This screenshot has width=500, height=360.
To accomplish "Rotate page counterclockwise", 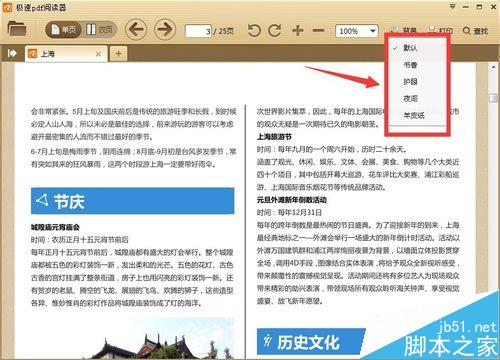I will (x=254, y=31).
